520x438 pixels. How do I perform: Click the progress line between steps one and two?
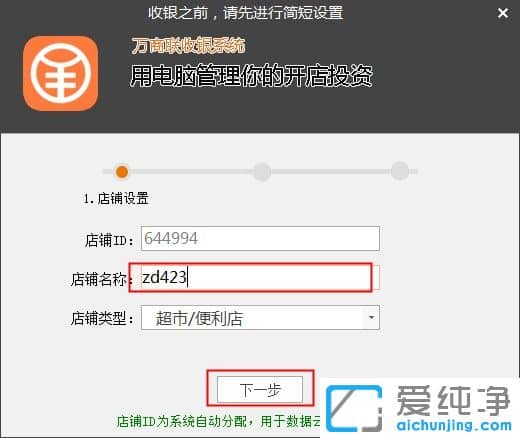click(x=191, y=172)
